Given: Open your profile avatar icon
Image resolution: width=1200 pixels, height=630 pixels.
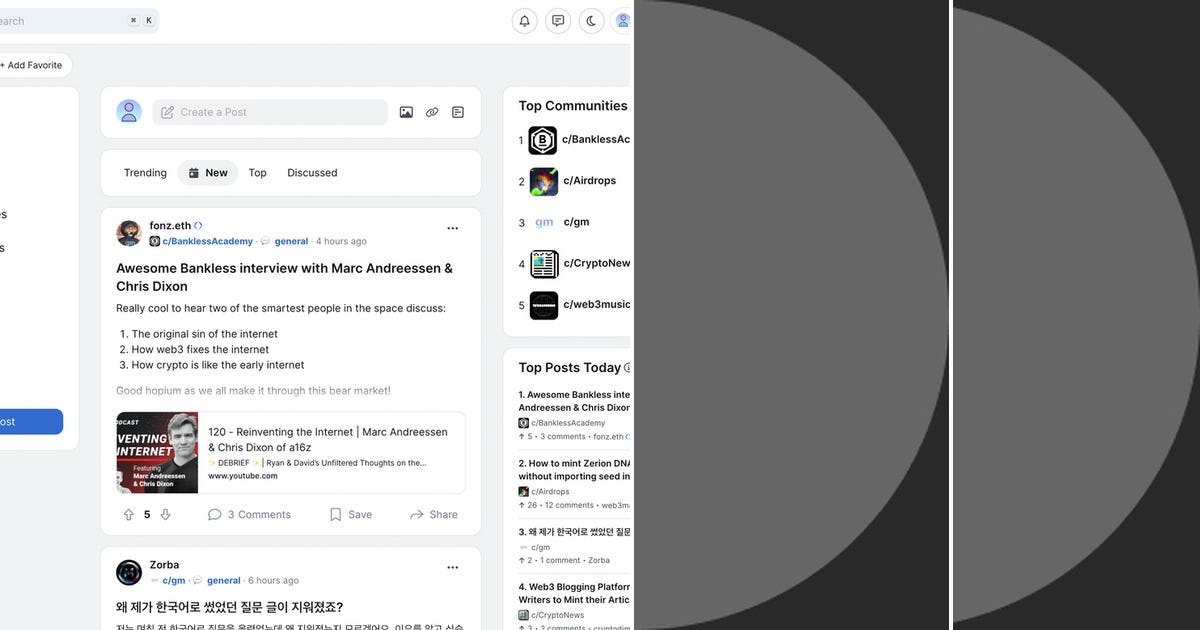Looking at the screenshot, I should [623, 20].
